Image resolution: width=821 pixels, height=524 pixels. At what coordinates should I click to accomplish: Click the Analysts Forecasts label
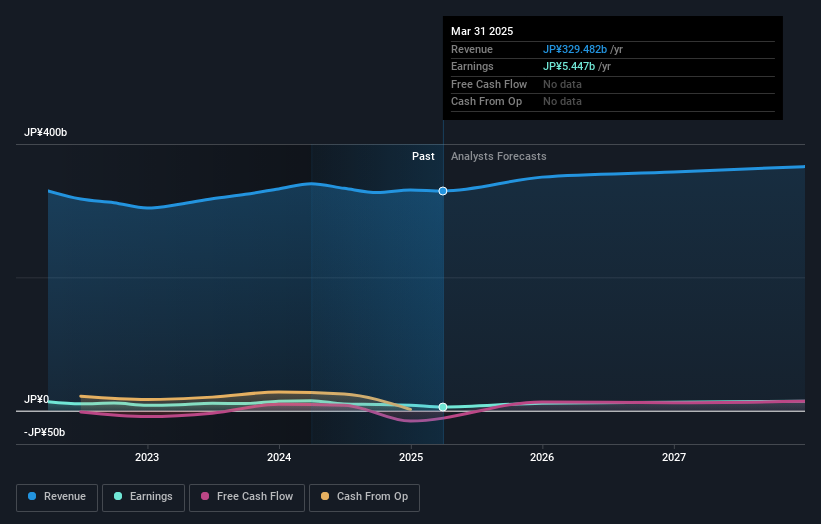[x=498, y=157]
